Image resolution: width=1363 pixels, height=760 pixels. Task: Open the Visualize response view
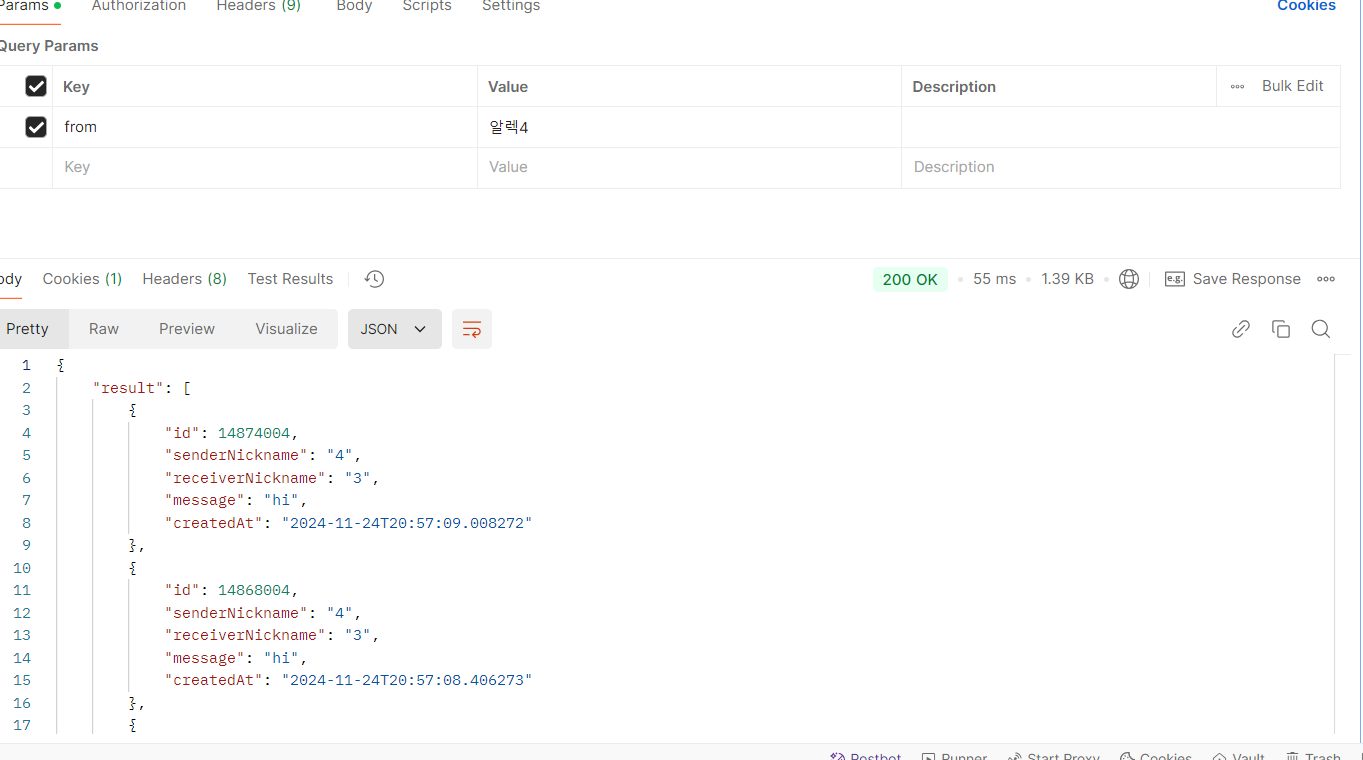(286, 329)
